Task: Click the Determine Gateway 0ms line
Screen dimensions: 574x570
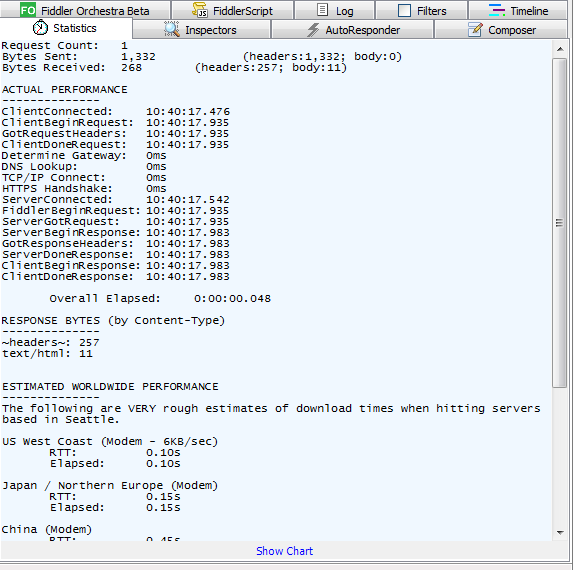Action: (84, 156)
